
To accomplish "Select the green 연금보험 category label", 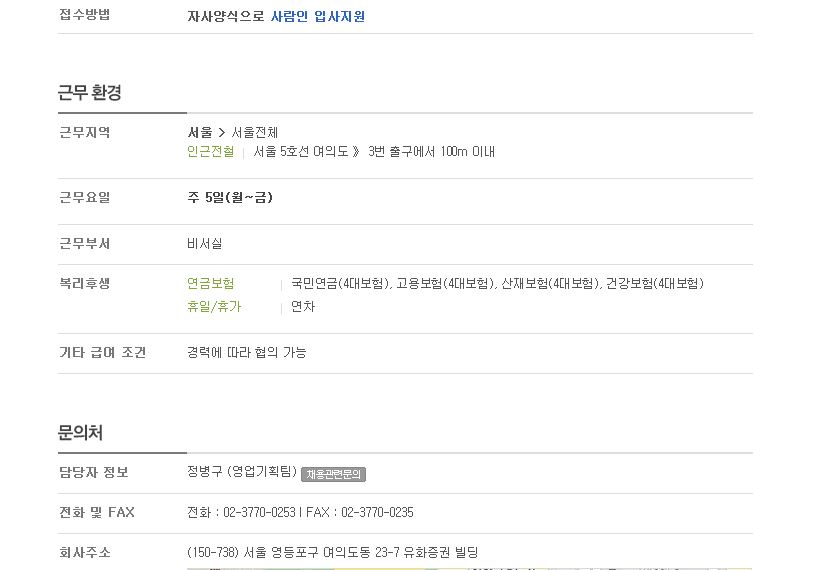I will point(210,284).
